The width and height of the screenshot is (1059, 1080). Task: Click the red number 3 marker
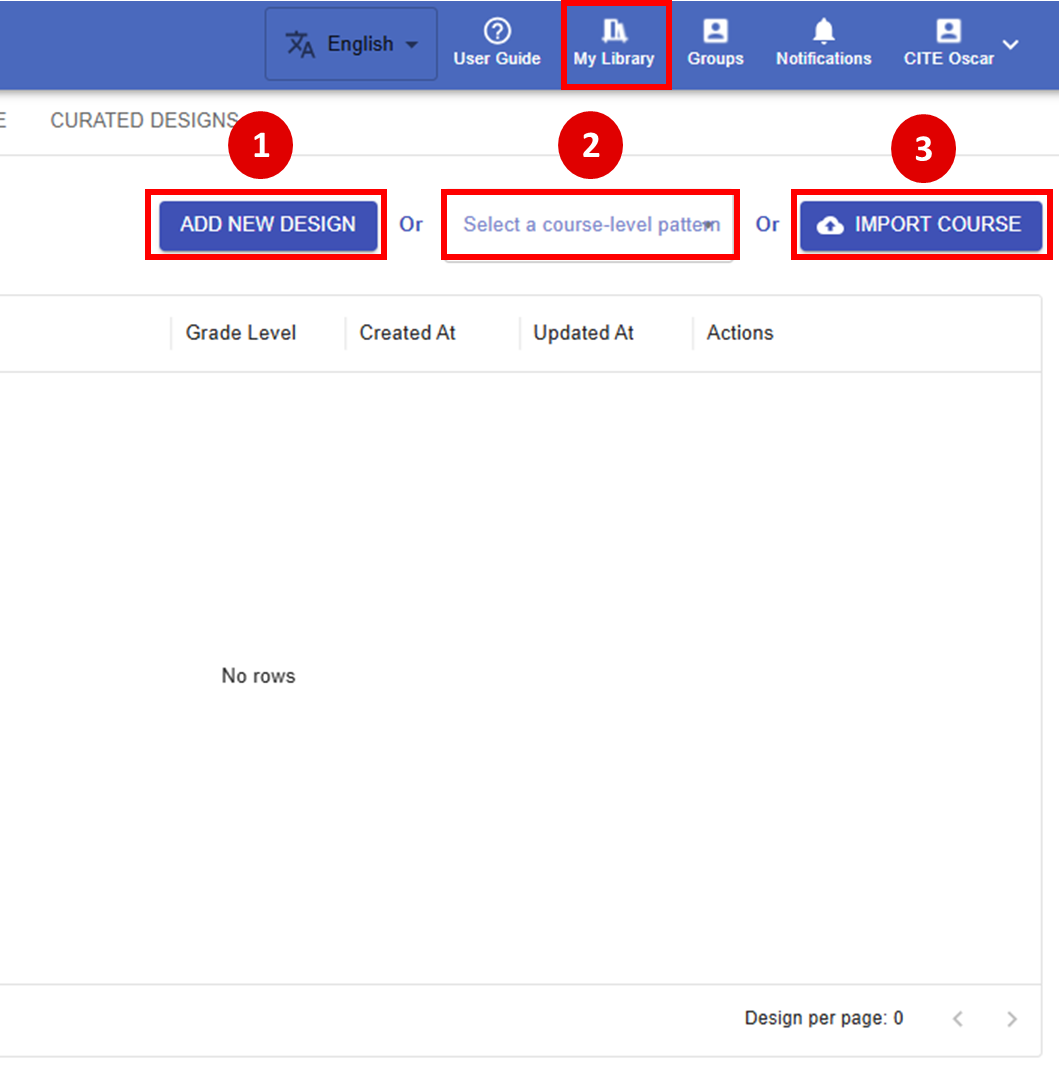[x=923, y=149]
